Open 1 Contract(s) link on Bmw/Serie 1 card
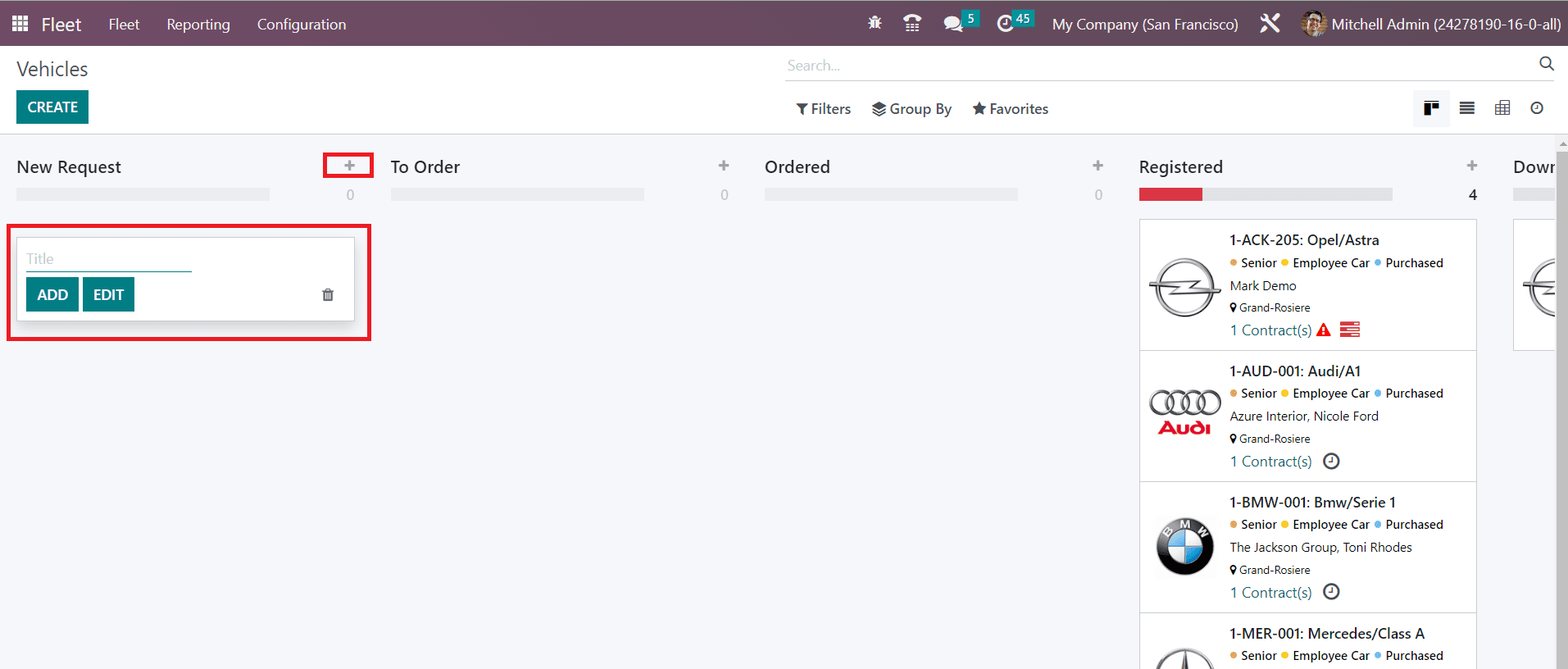The width and height of the screenshot is (1568, 669). click(1270, 593)
